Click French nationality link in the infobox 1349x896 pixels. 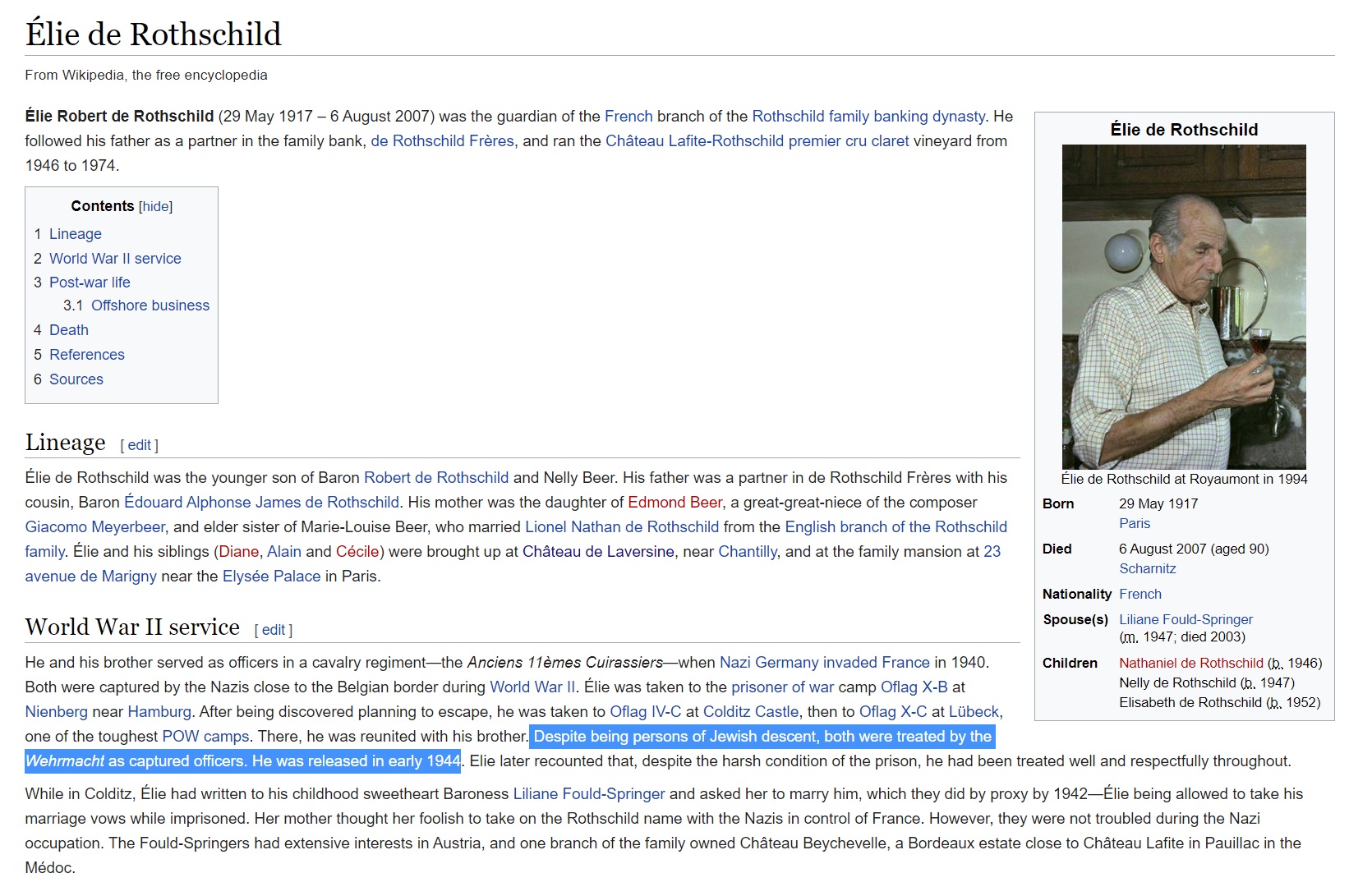(1140, 595)
